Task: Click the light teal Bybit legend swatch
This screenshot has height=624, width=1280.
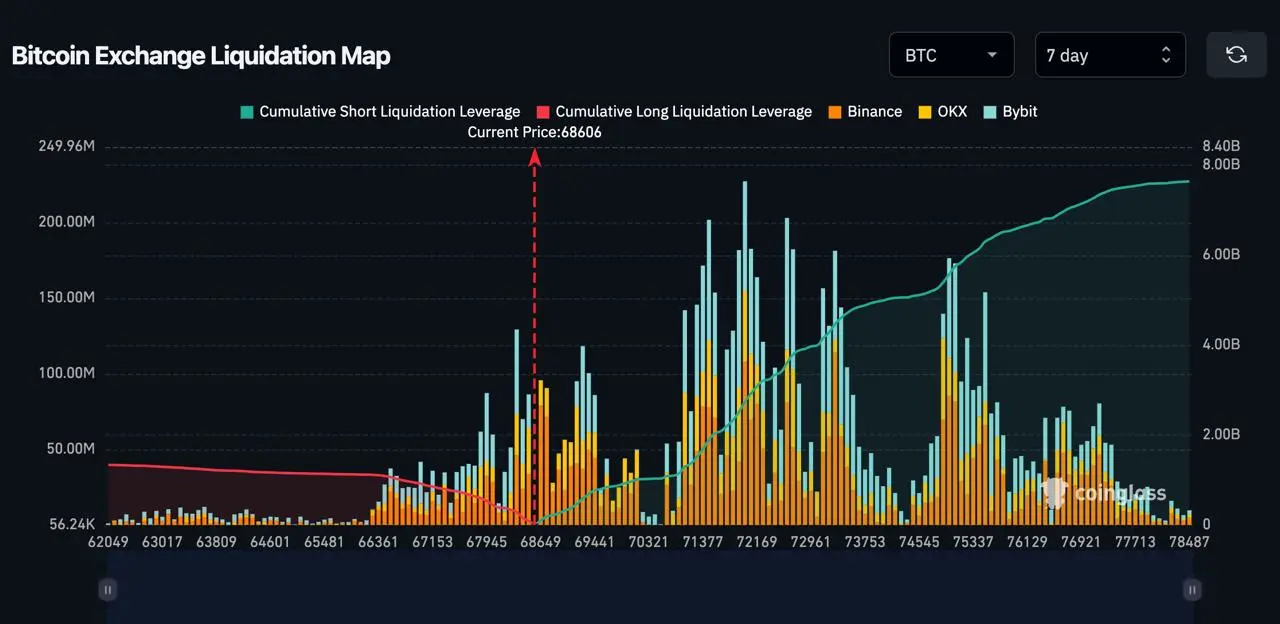Action: tap(989, 112)
